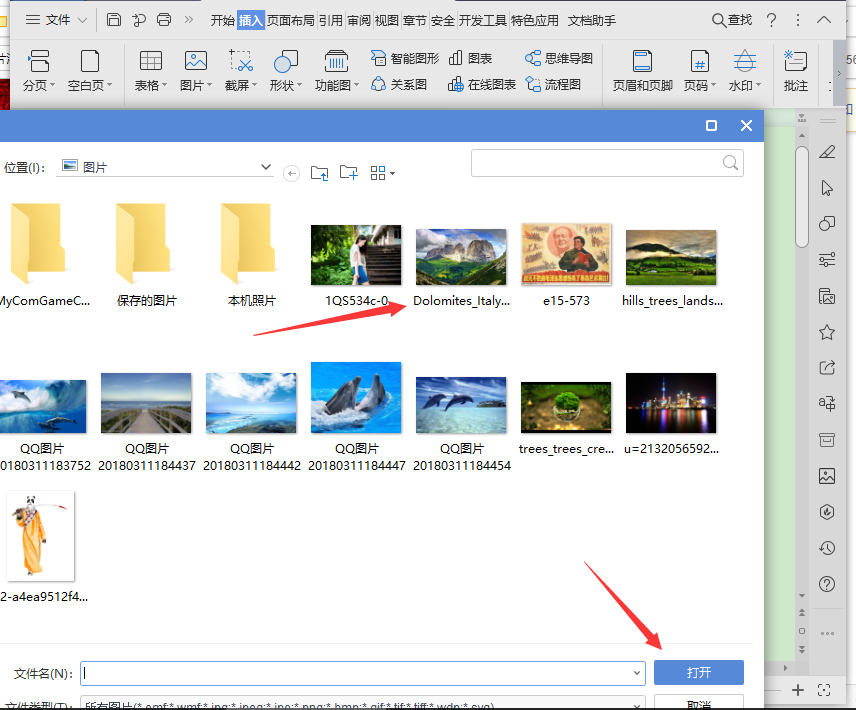Click the settings sliders icon in sidebar
This screenshot has width=856, height=710.
point(827,260)
